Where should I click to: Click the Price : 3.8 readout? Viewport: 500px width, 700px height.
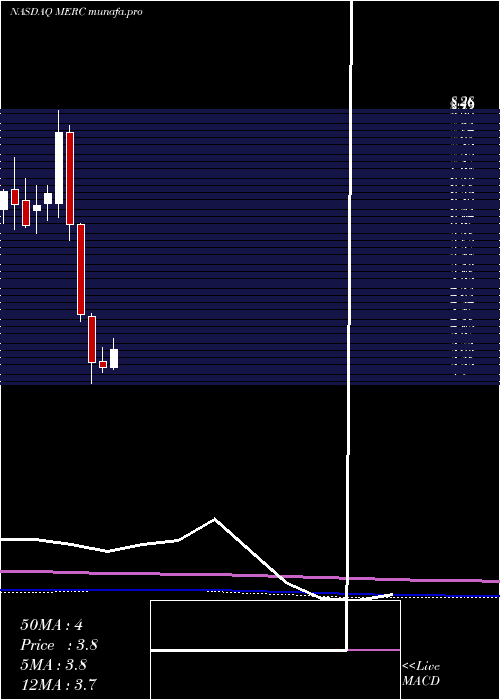click(59, 645)
